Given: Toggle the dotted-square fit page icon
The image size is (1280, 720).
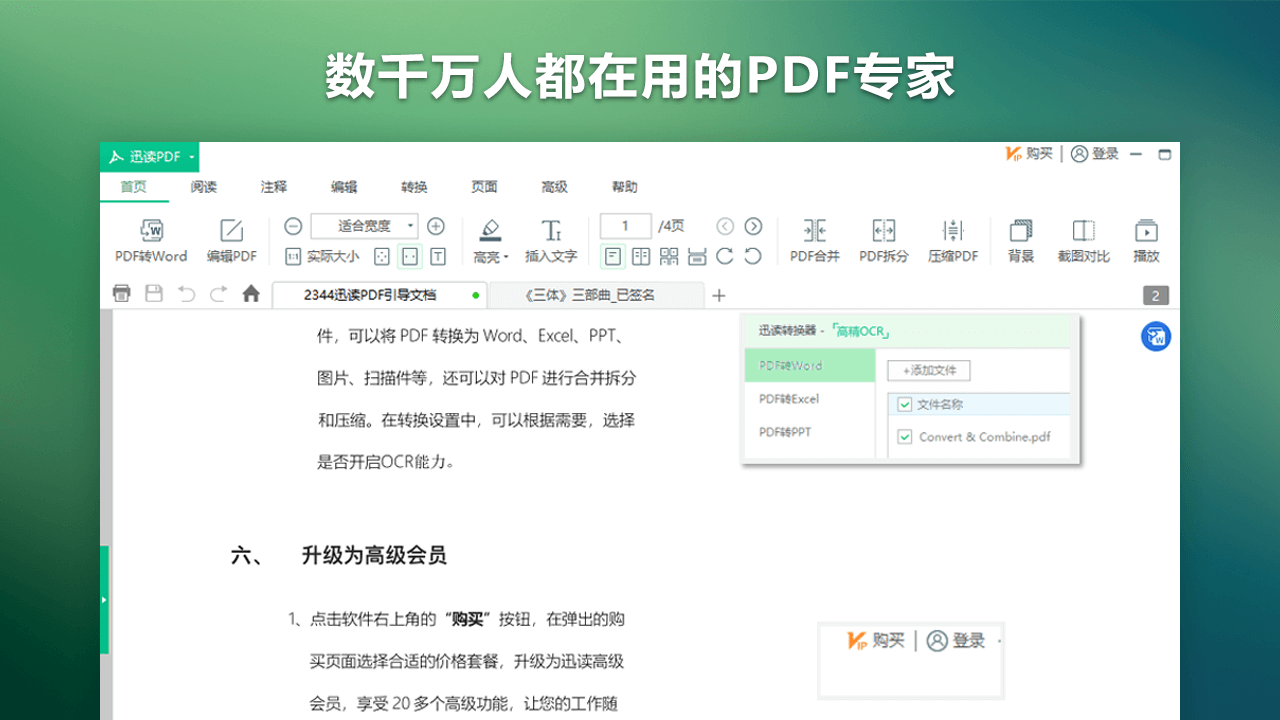Looking at the screenshot, I should (382, 257).
